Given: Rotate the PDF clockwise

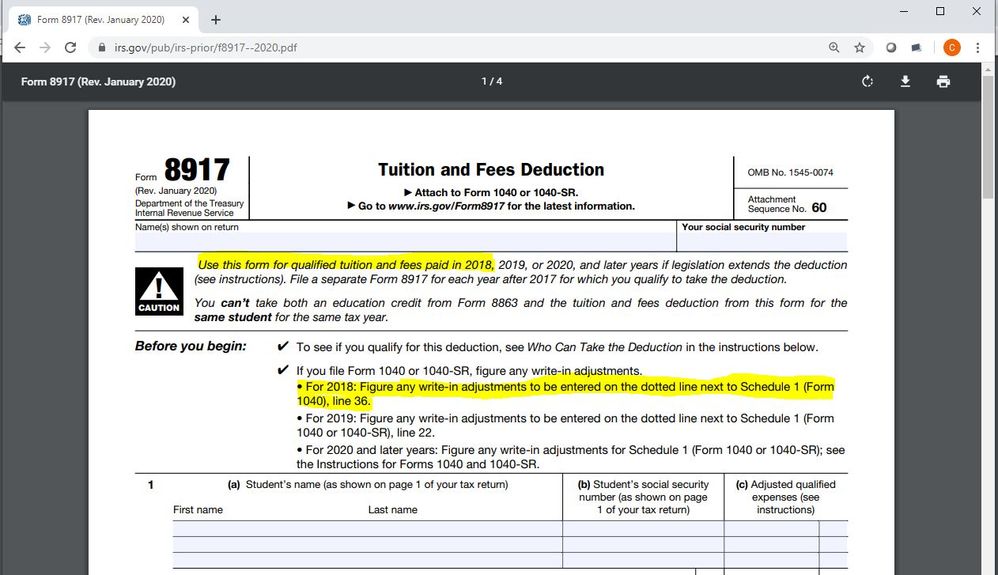Looking at the screenshot, I should (867, 82).
